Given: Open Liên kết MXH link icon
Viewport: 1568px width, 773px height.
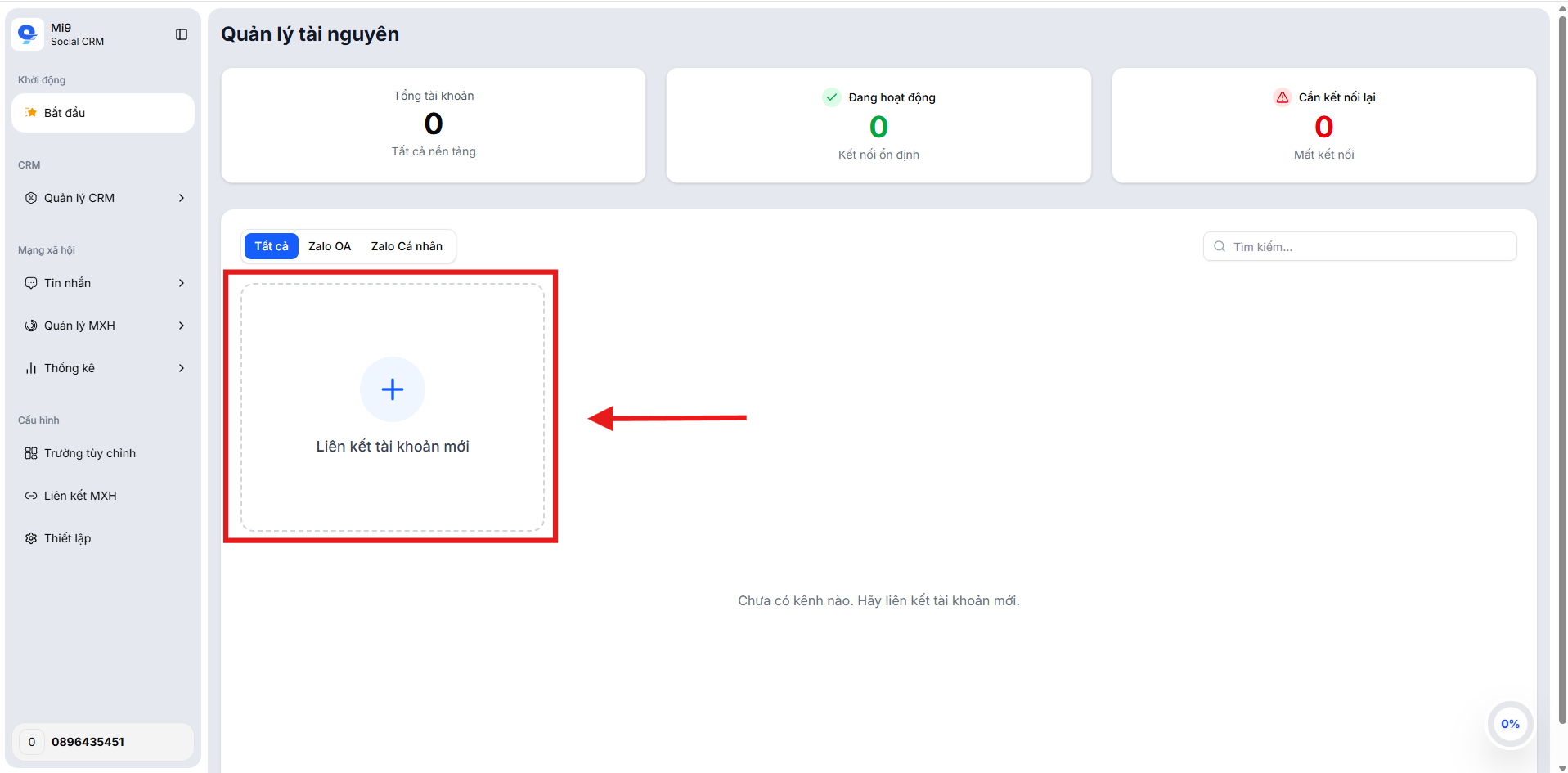Looking at the screenshot, I should 31,496.
